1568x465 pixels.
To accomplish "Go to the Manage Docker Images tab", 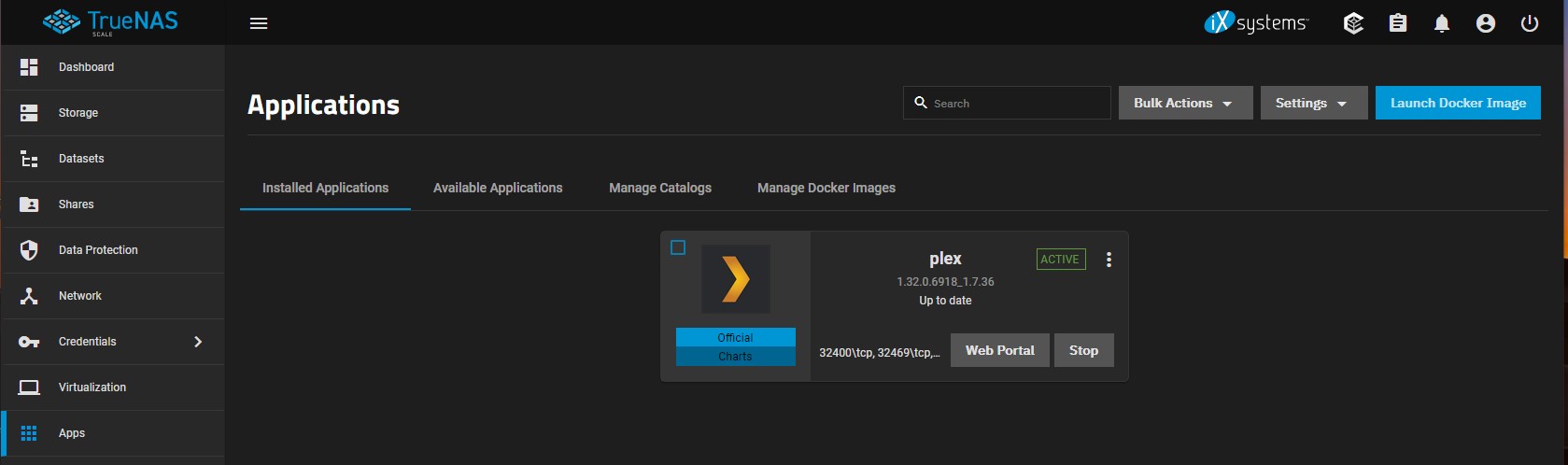I will coord(826,188).
